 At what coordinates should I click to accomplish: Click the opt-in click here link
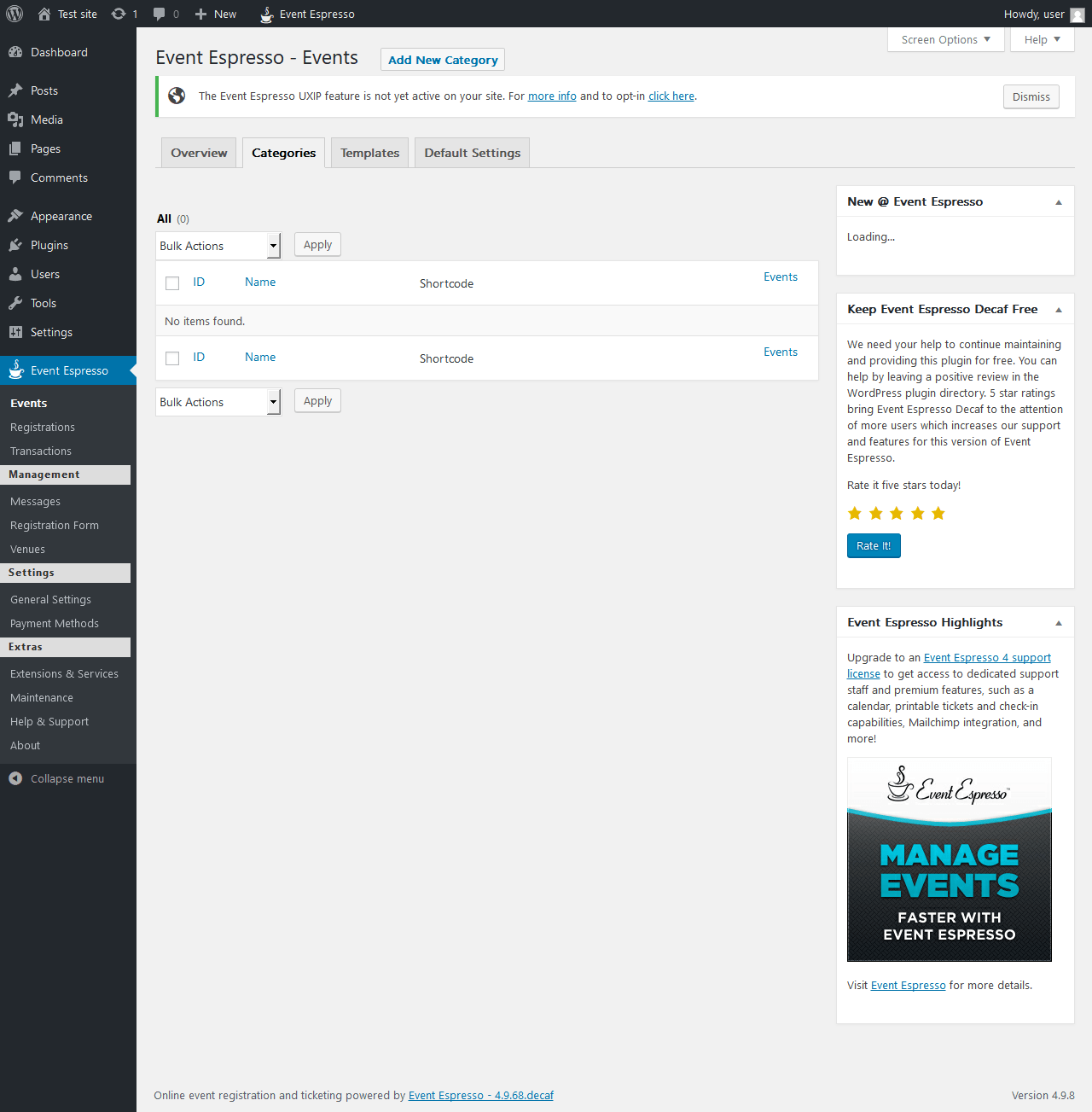pyautogui.click(x=671, y=96)
